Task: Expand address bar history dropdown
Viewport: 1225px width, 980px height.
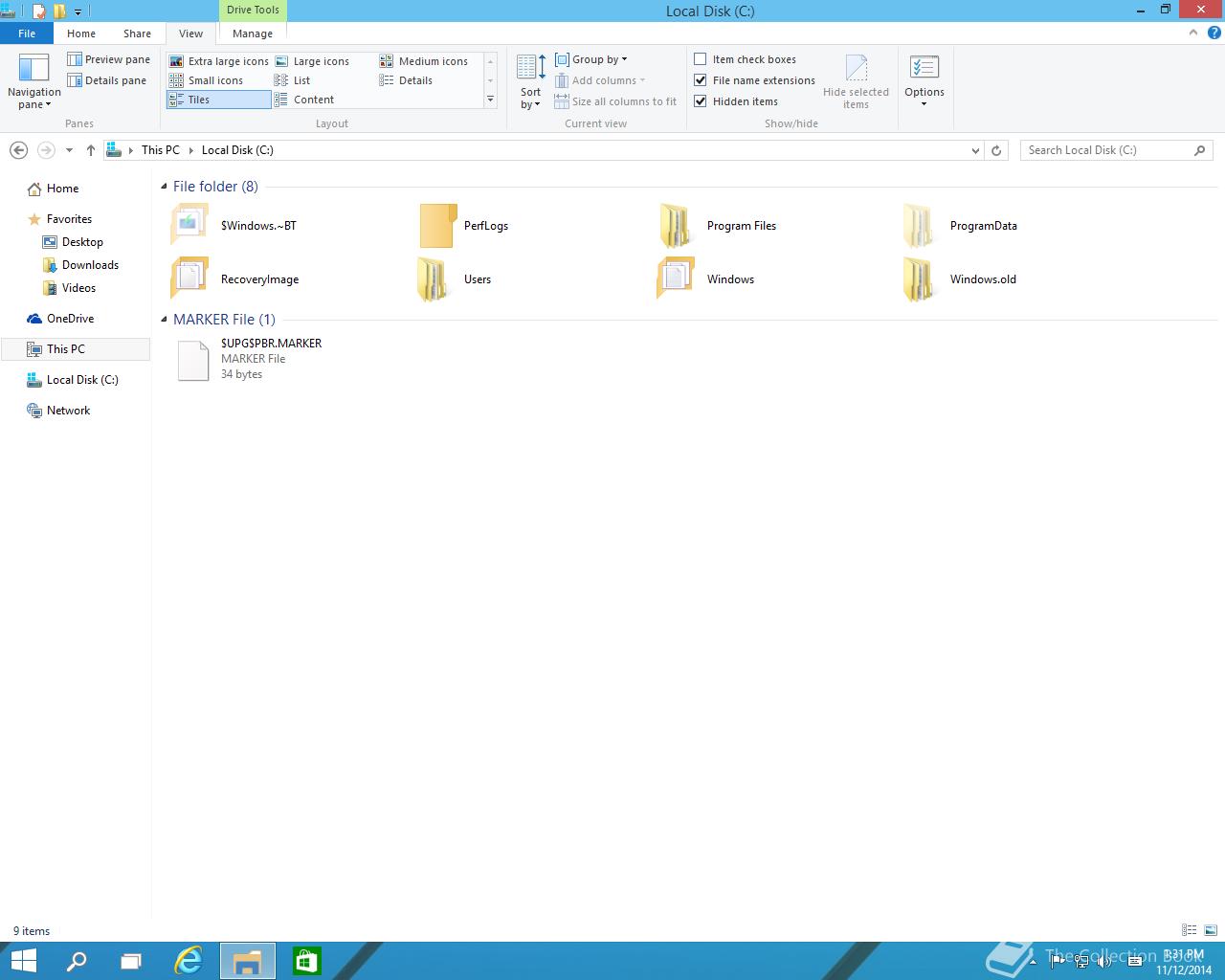Action: (975, 150)
